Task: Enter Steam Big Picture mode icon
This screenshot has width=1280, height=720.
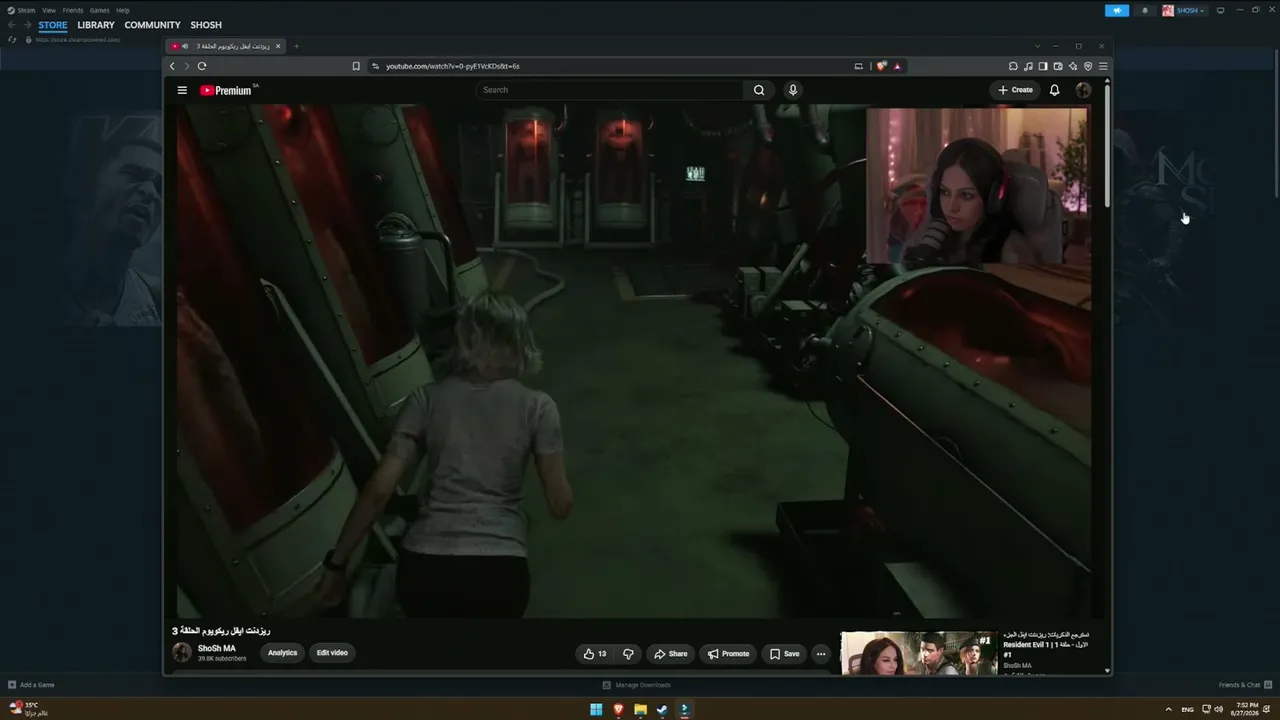Action: (1220, 10)
